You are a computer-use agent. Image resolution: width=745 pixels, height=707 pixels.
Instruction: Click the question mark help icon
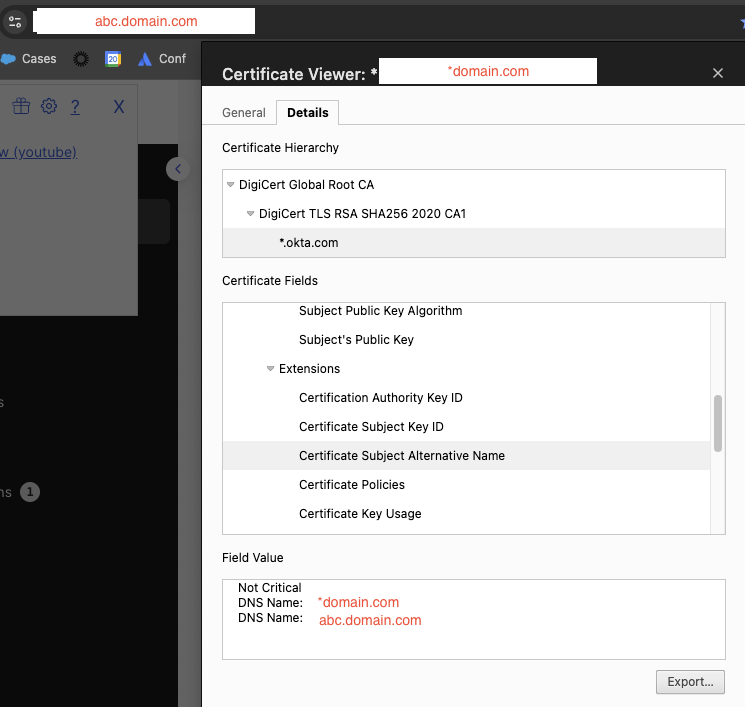pyautogui.click(x=75, y=106)
